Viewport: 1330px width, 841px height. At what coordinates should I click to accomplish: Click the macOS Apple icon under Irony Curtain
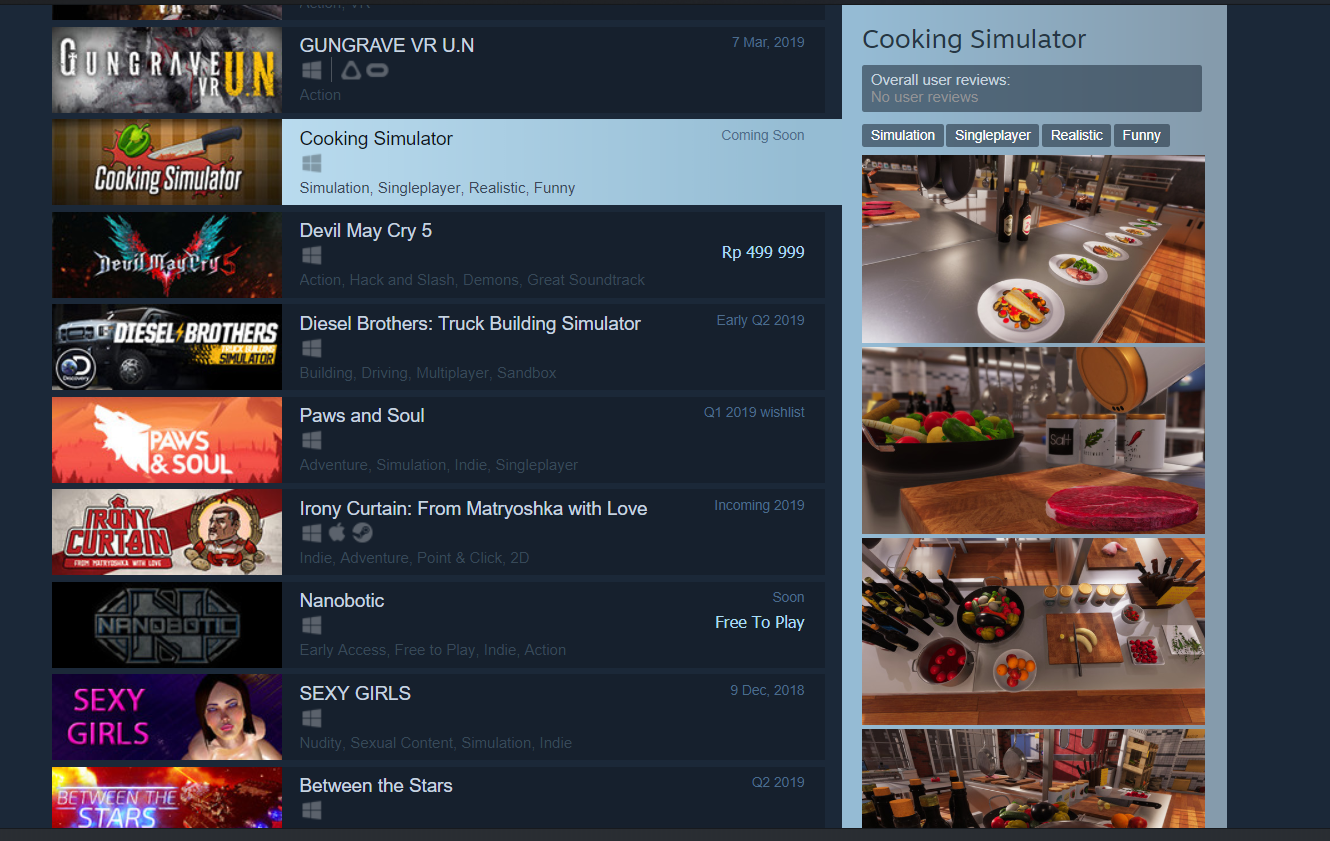[x=337, y=533]
